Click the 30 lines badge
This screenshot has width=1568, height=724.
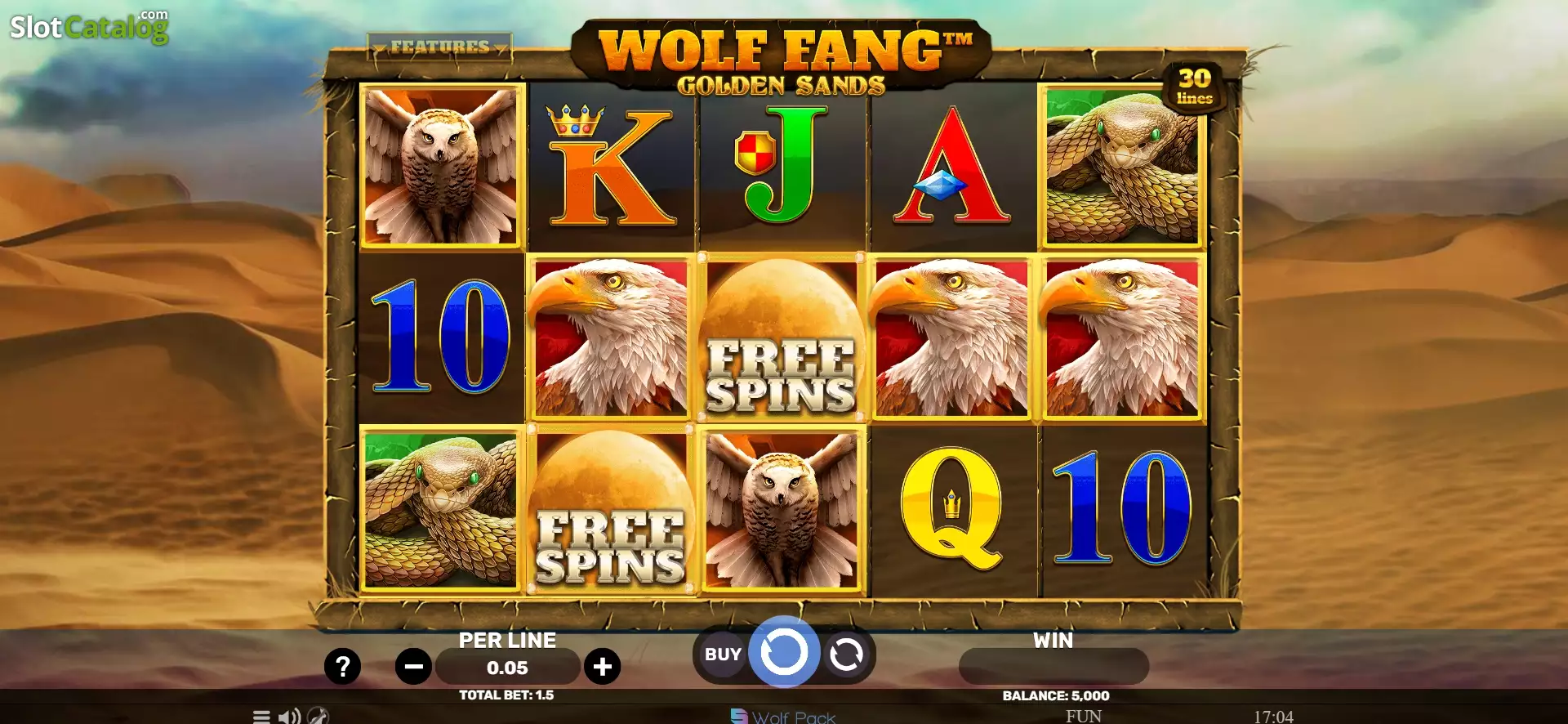coord(1194,87)
